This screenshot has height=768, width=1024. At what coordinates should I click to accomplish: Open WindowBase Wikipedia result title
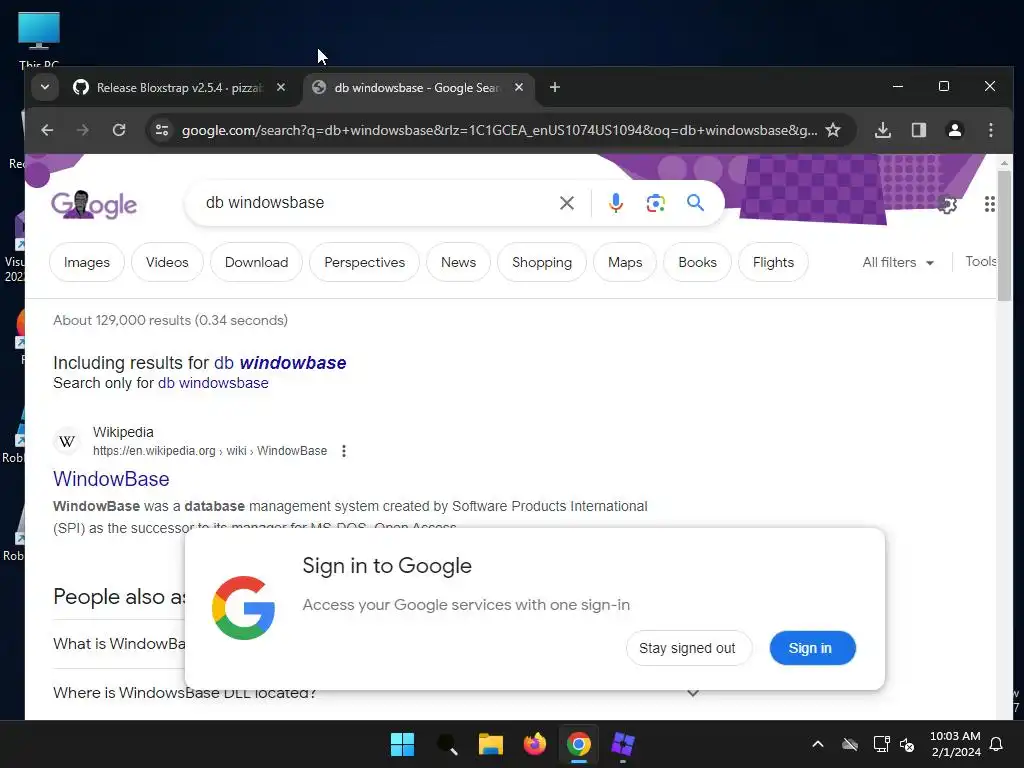coord(111,479)
